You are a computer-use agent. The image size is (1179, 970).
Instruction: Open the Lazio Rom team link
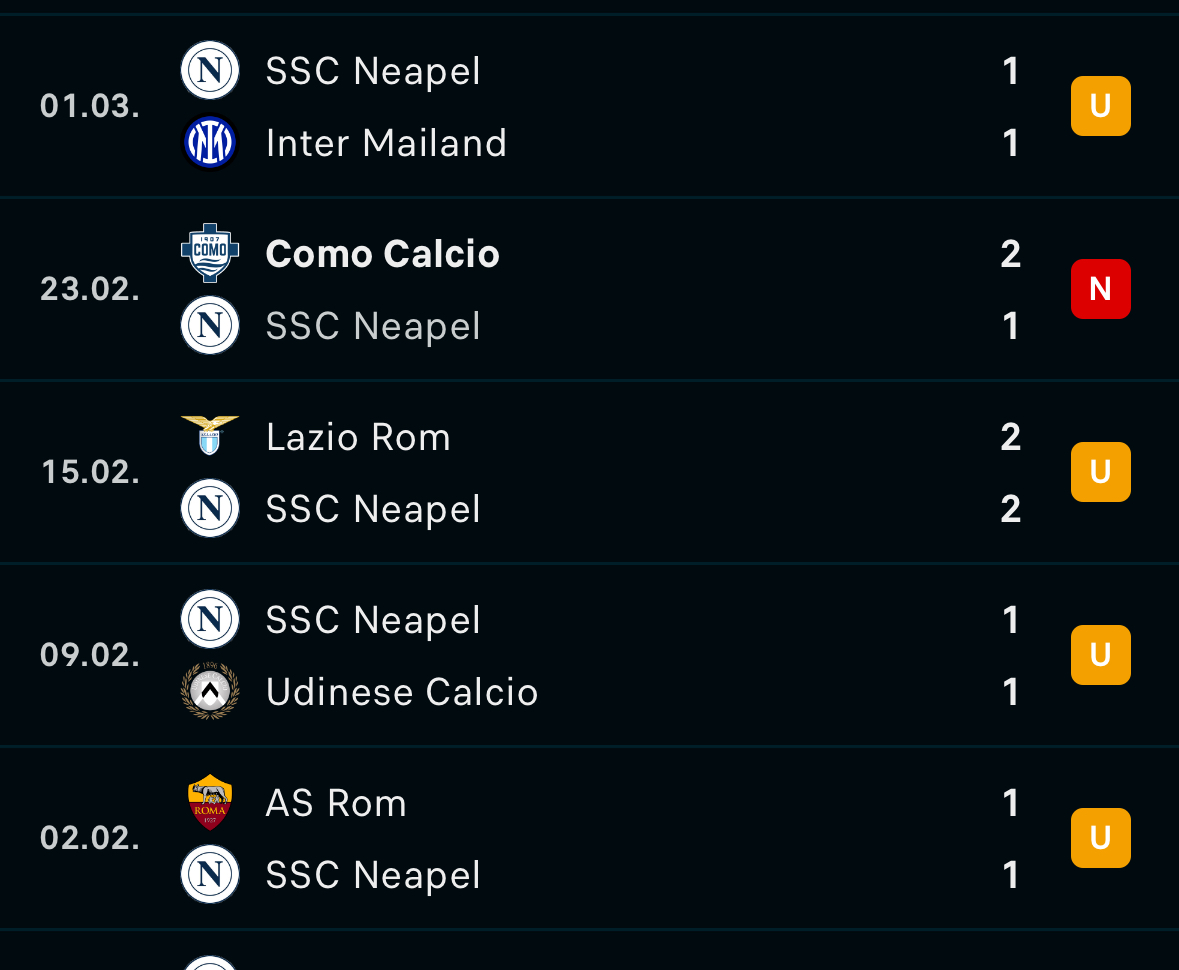click(358, 437)
